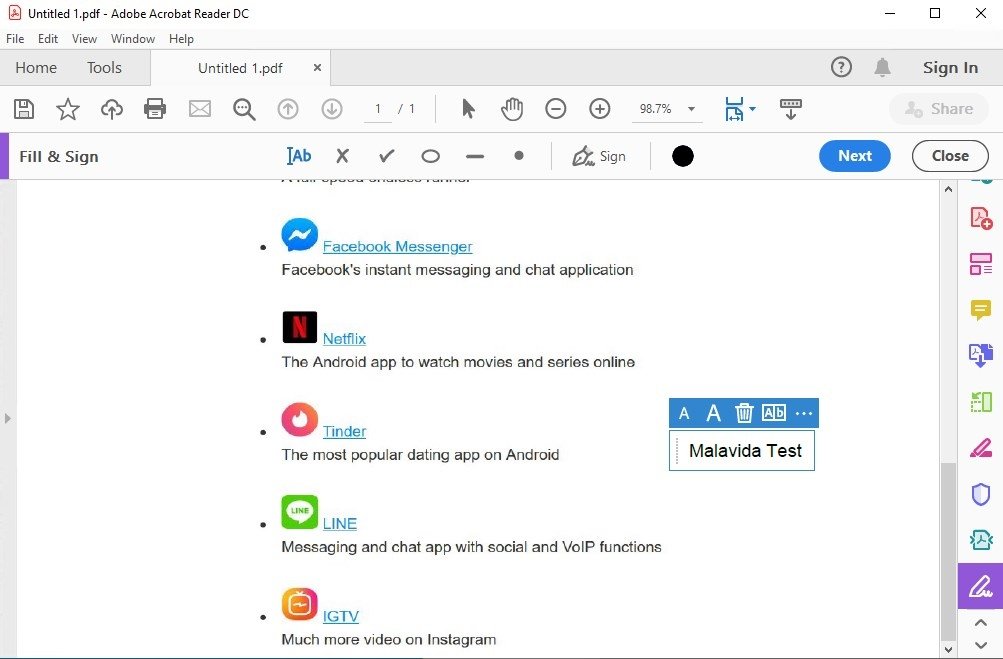Upload file to cloud icon
Viewport: 1003px width, 659px height.
coord(112,109)
